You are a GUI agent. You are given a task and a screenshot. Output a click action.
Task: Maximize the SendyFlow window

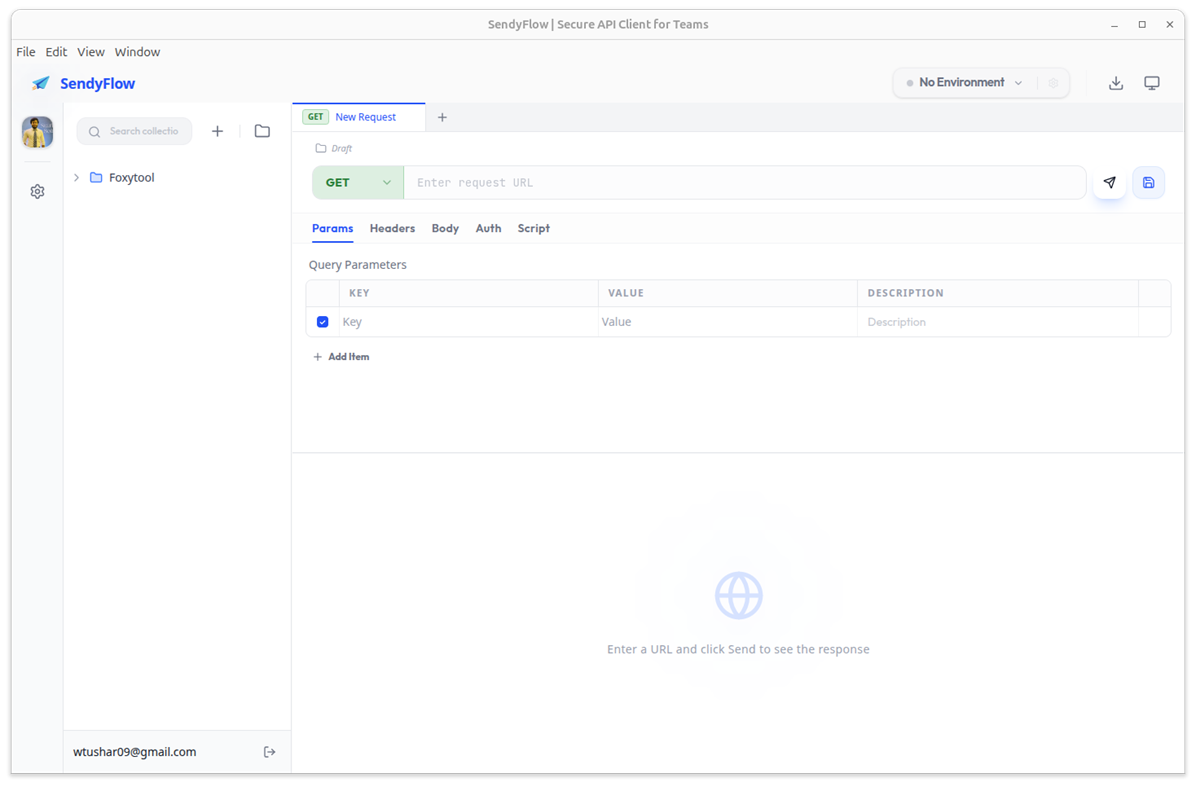coord(1142,24)
